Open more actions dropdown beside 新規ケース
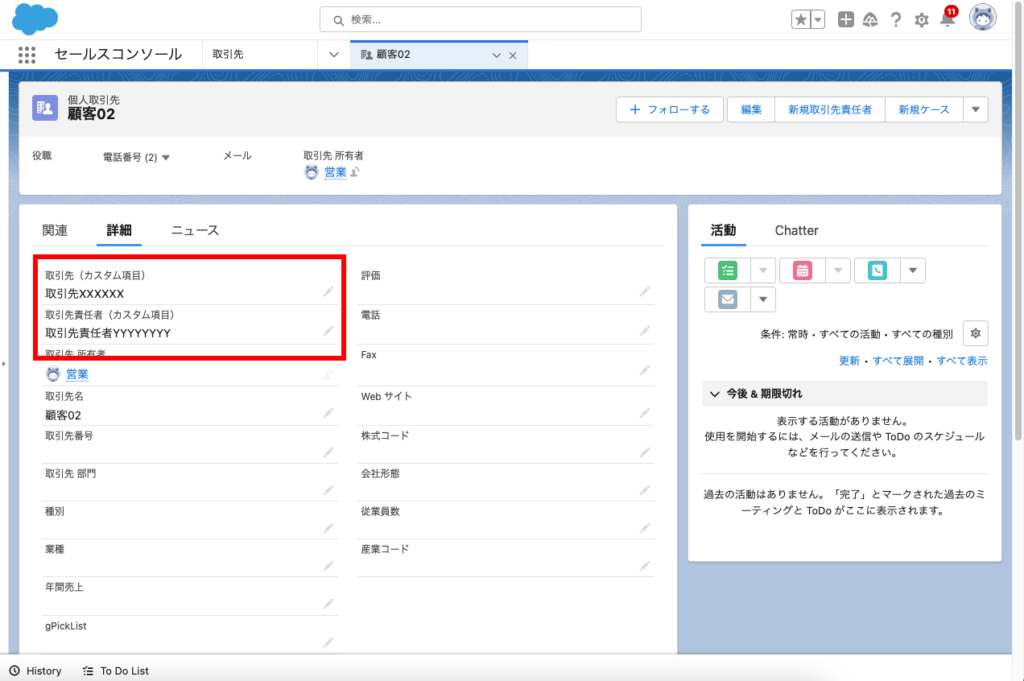Image resolution: width=1024 pixels, height=681 pixels. (x=975, y=110)
